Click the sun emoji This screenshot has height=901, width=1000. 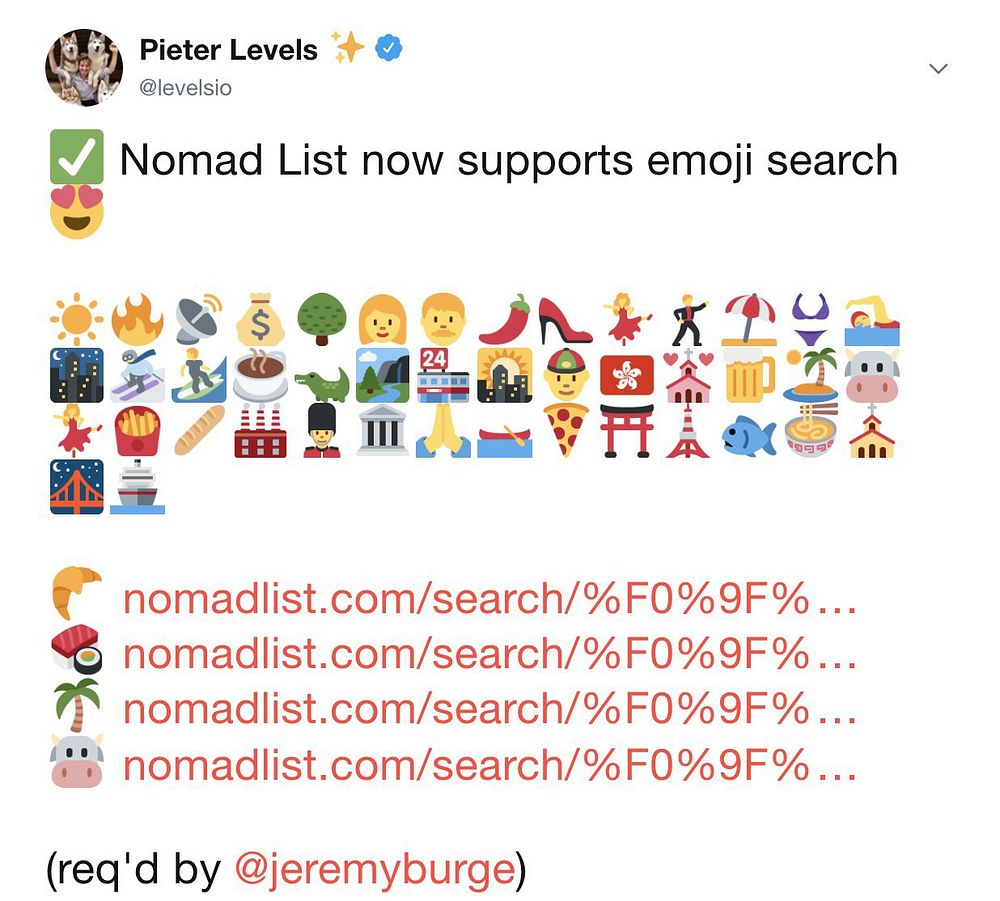click(77, 319)
